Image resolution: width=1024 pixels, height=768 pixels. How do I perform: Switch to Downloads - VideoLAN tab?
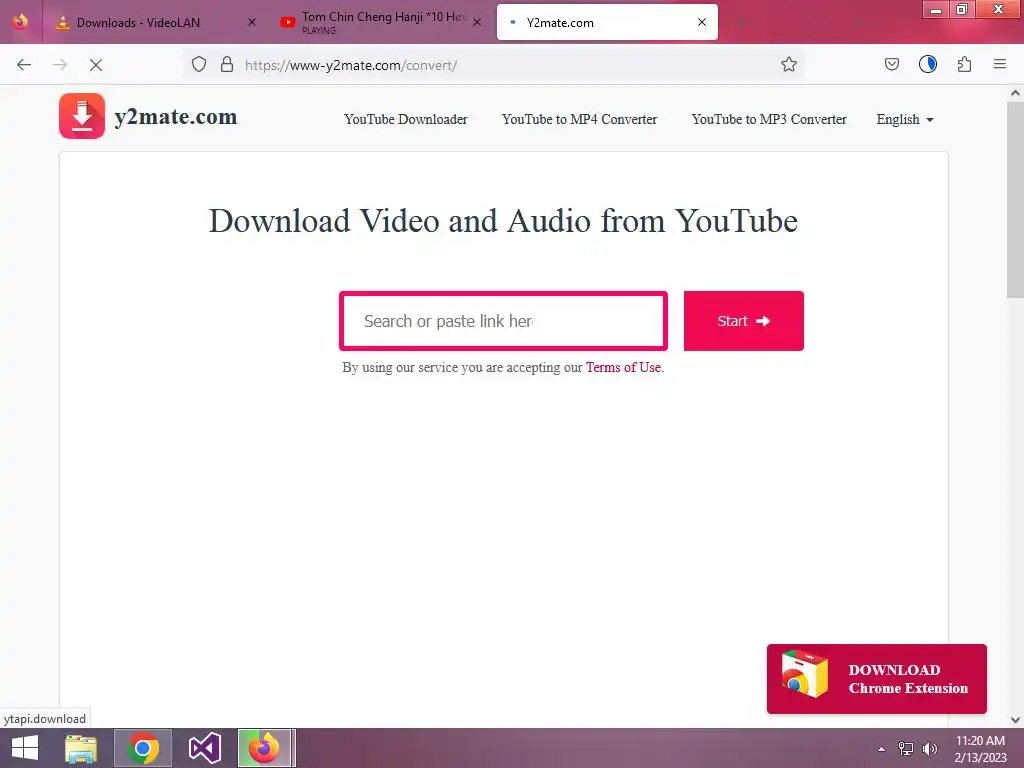click(155, 22)
